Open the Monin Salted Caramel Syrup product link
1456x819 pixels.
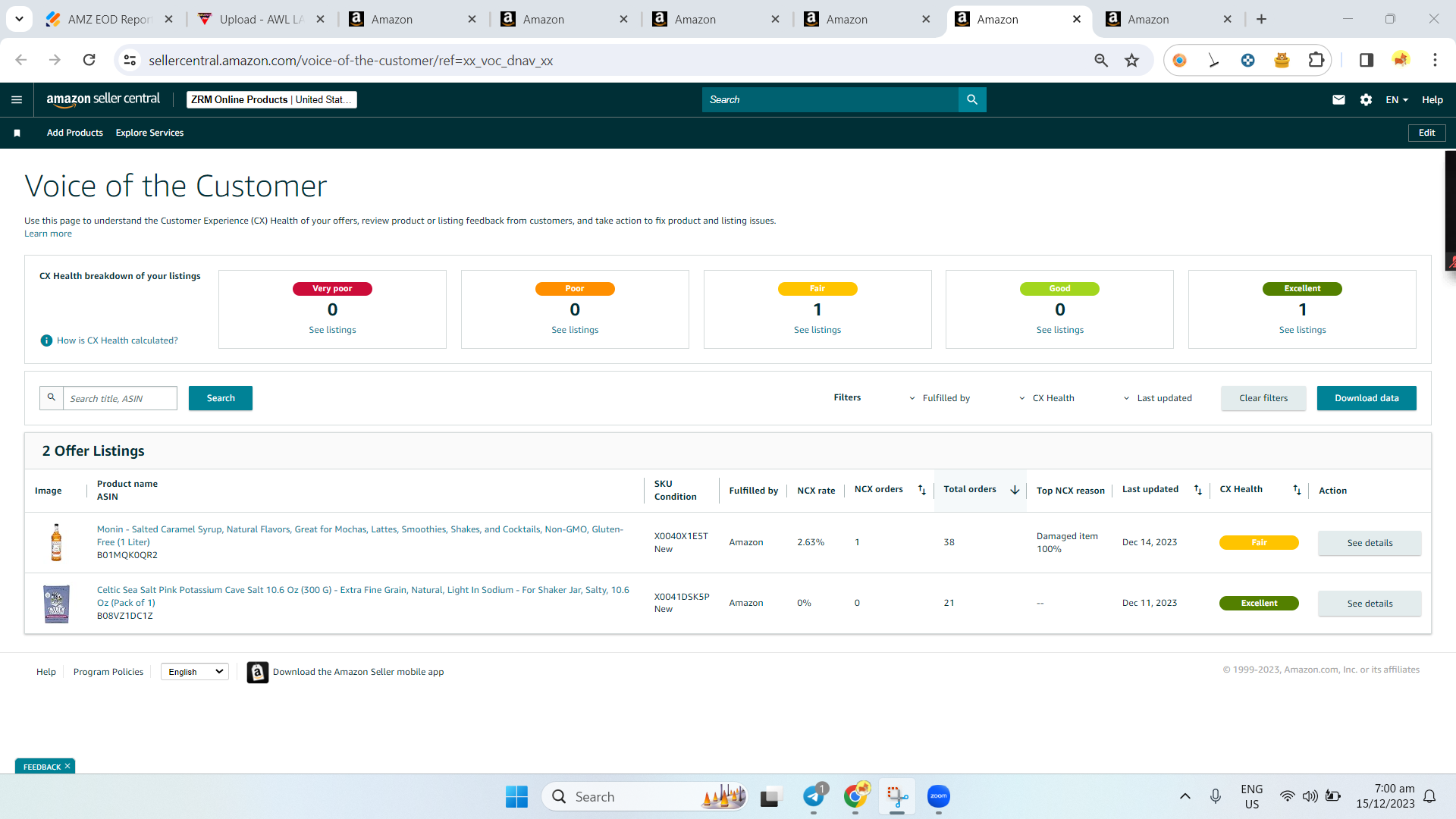click(360, 535)
